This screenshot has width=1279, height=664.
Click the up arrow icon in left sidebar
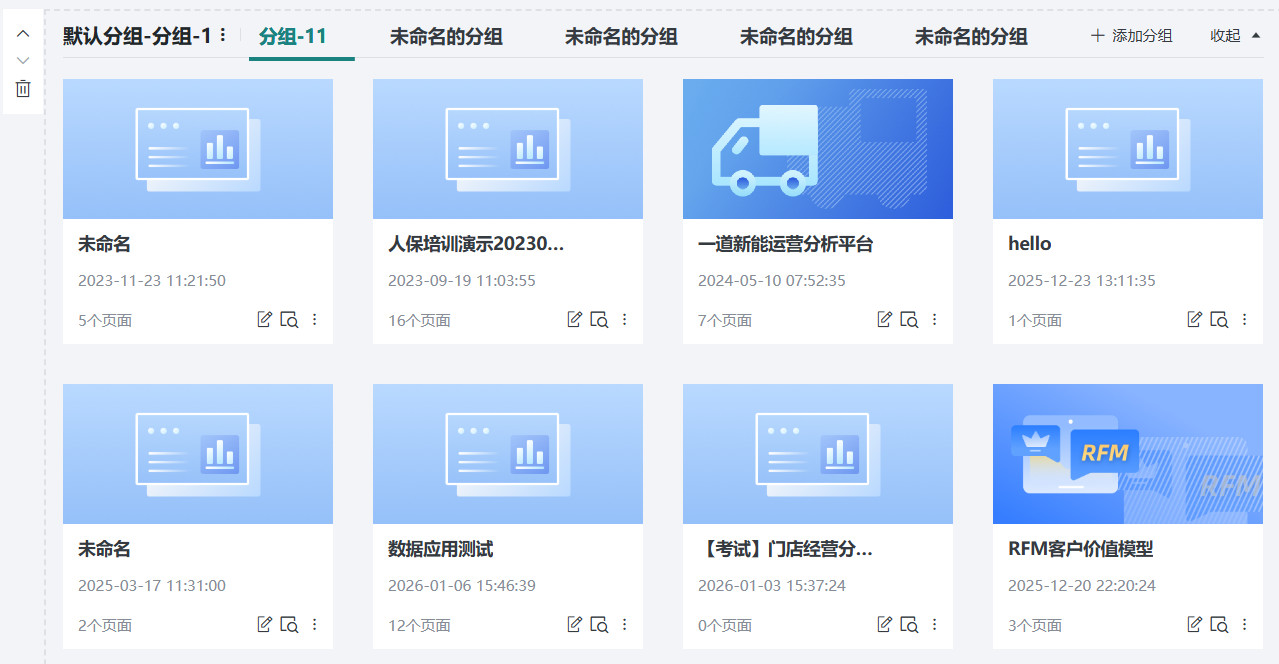[22, 33]
